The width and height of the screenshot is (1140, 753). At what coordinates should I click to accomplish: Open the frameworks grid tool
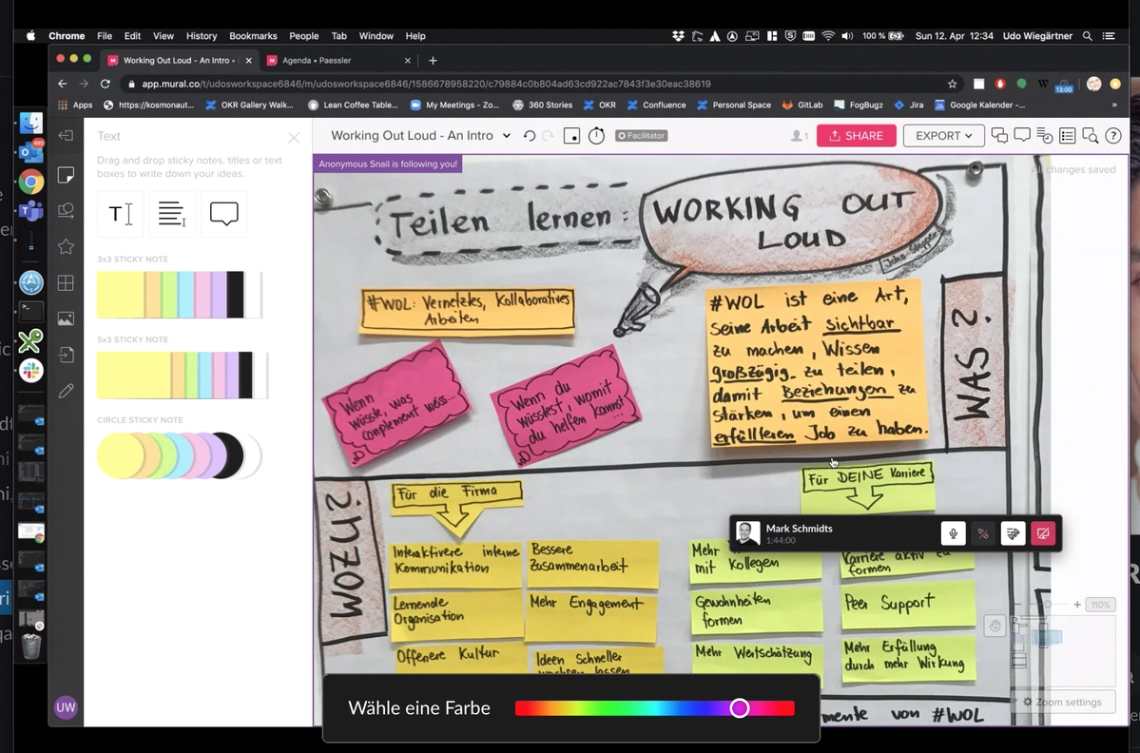65,283
